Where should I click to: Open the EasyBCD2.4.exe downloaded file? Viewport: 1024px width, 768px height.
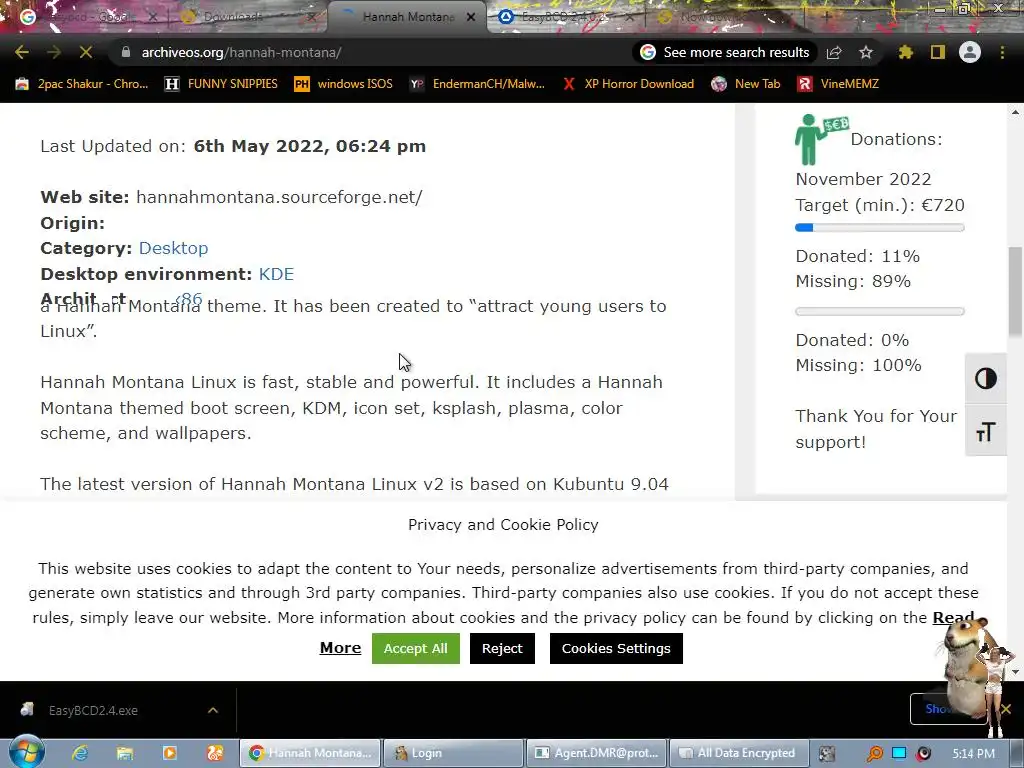pos(93,710)
